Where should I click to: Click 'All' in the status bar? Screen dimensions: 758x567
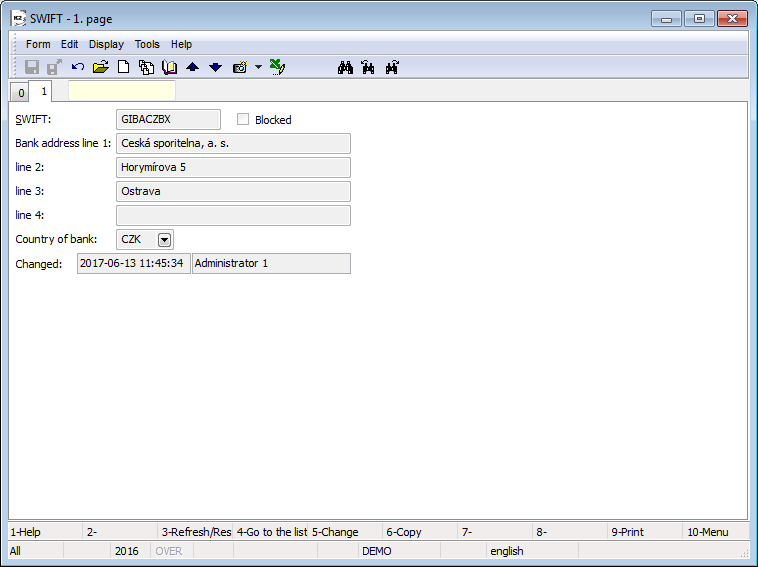click(15, 551)
